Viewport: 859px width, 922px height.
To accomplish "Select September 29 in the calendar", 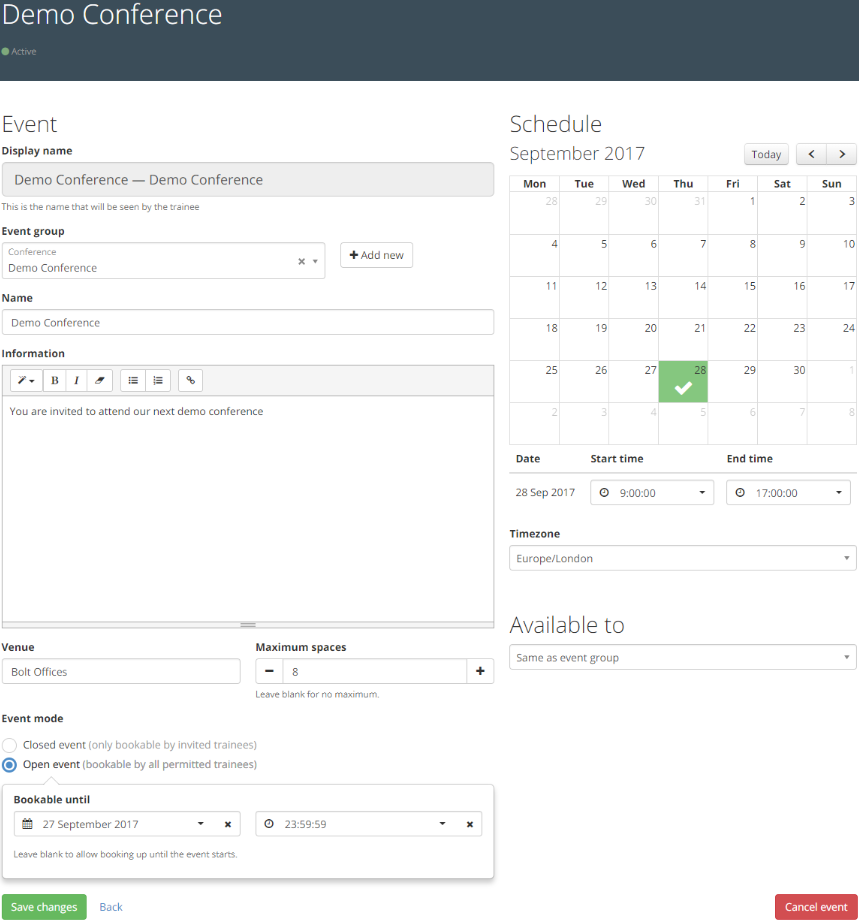I will tap(733, 382).
